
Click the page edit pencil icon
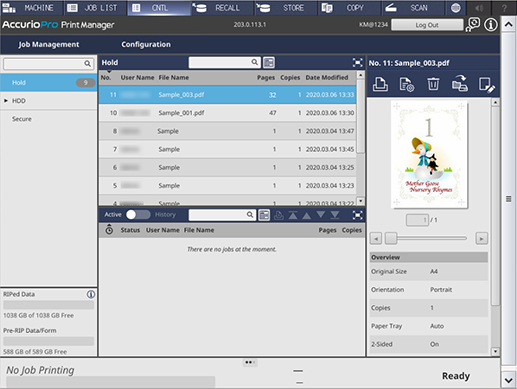coord(487,85)
